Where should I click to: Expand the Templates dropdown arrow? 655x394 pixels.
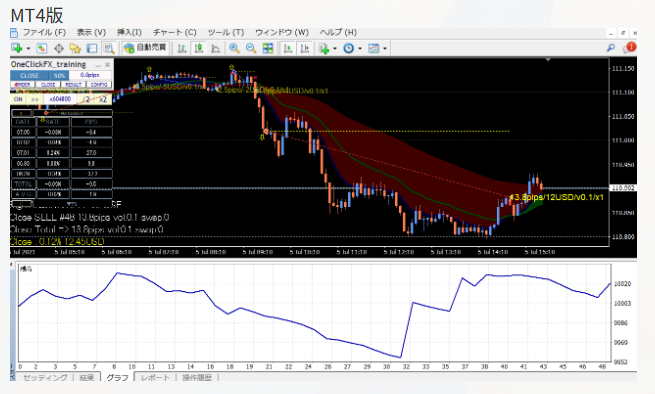(x=385, y=49)
